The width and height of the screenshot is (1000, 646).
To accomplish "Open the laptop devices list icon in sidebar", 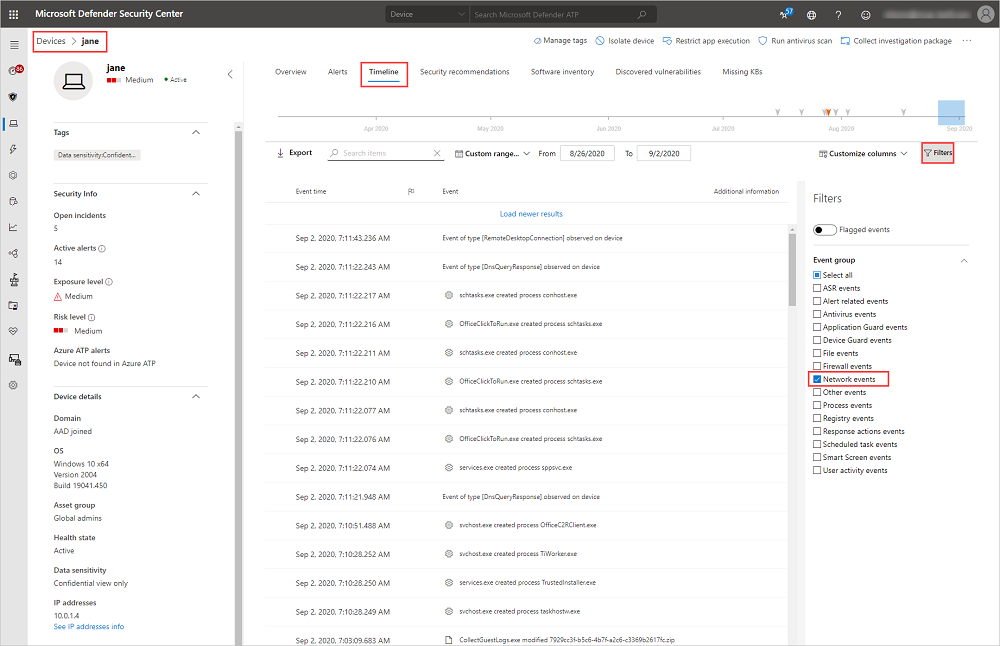I will (13, 123).
